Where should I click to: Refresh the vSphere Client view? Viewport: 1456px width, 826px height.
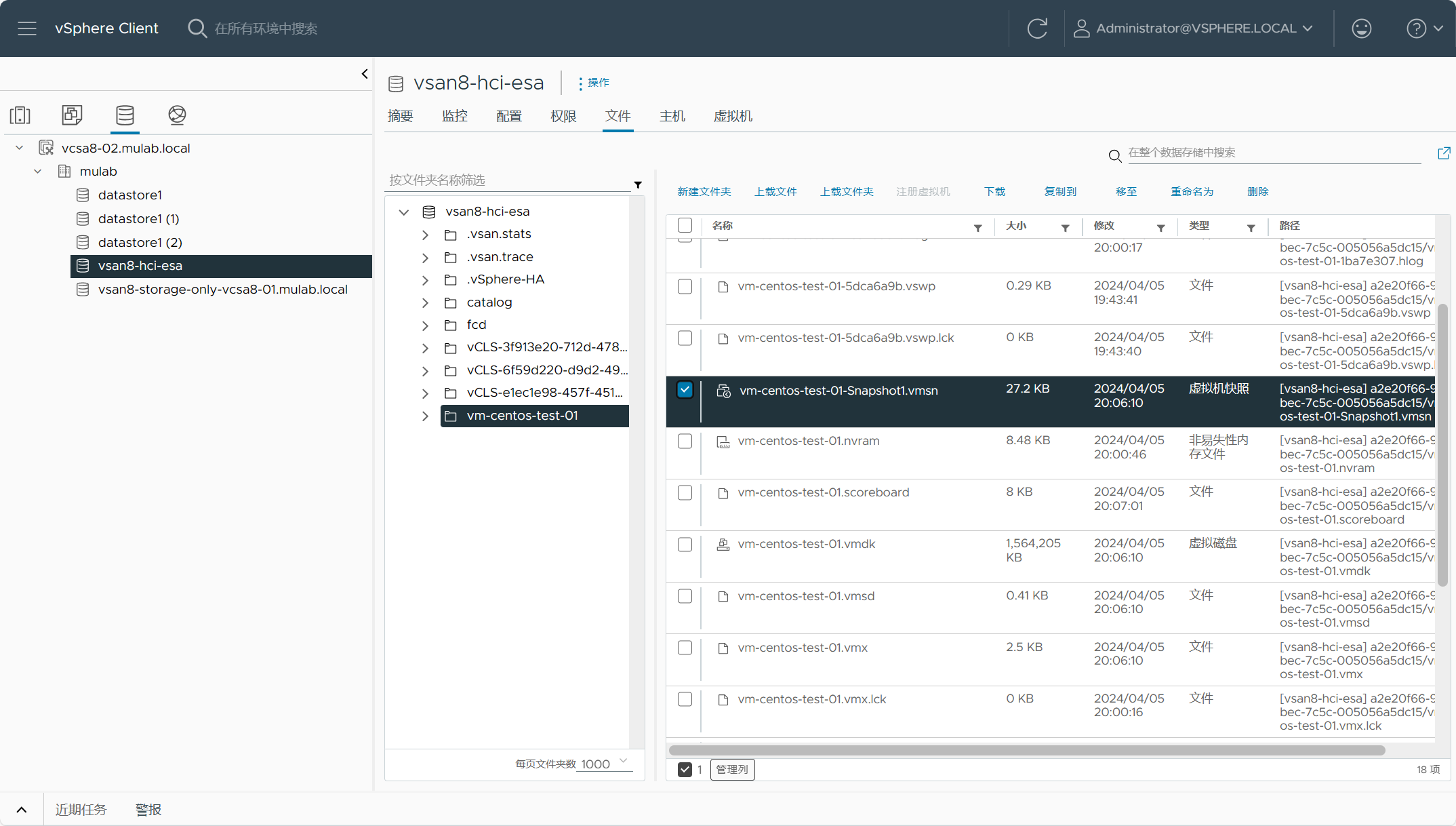[x=1037, y=28]
